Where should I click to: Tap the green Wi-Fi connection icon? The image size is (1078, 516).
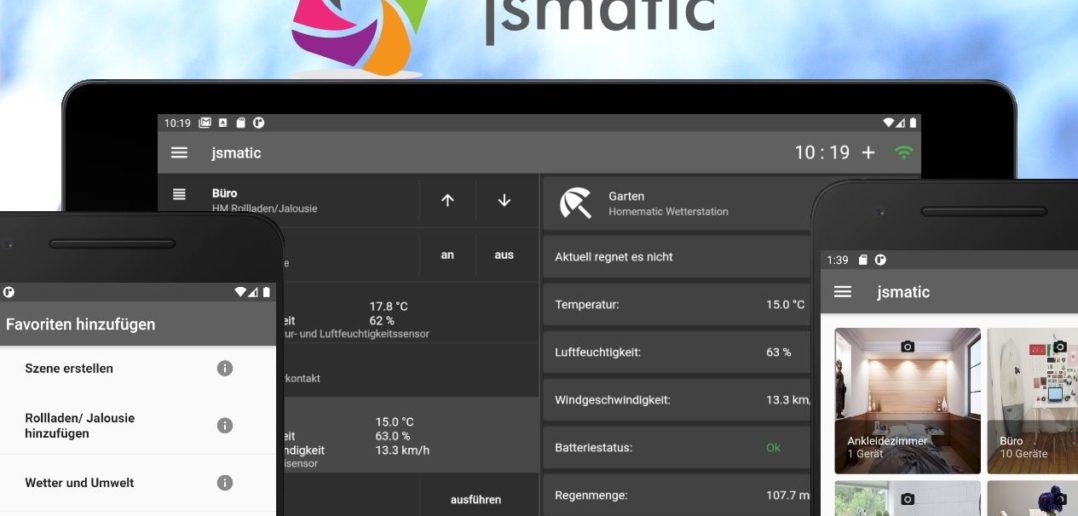903,153
